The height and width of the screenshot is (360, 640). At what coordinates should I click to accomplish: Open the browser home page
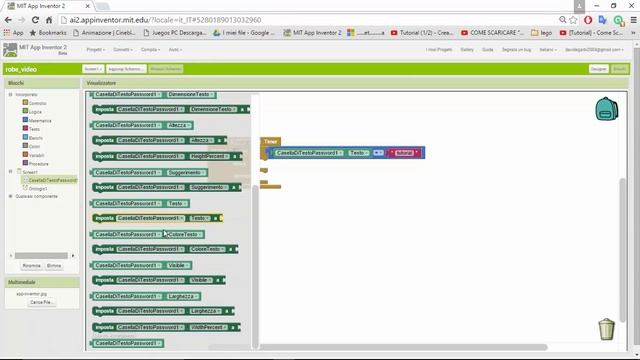(49, 20)
